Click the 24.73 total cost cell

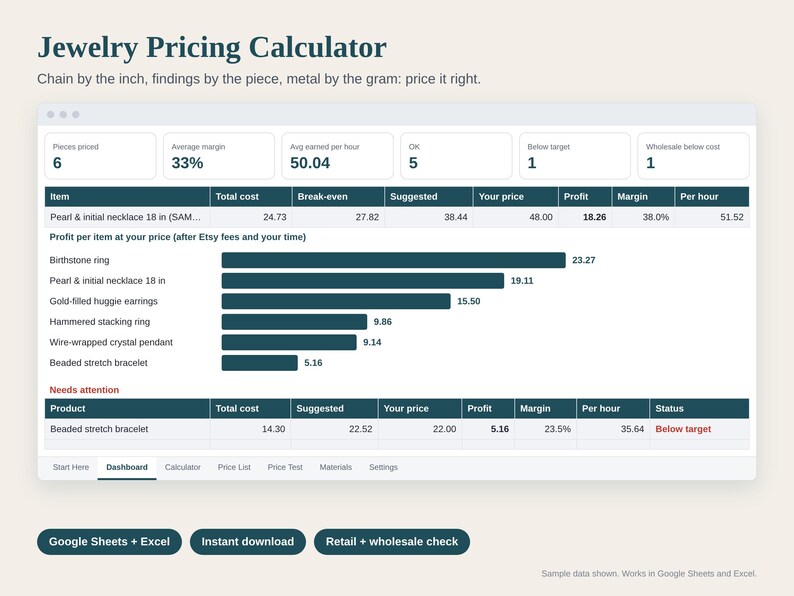pos(251,217)
